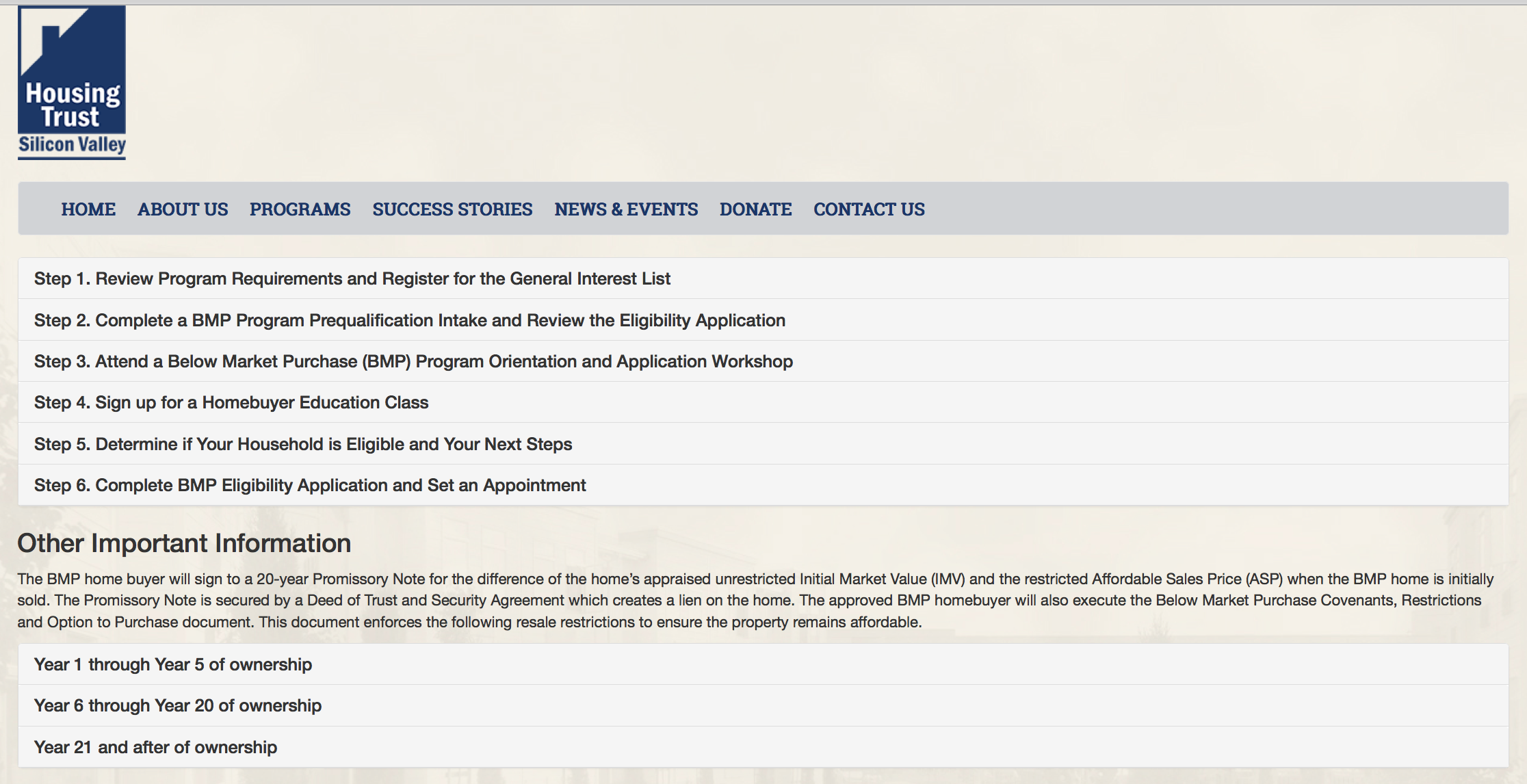Expand Step 5 Determine Household Eligibility
1527x784 pixels.
click(x=302, y=444)
